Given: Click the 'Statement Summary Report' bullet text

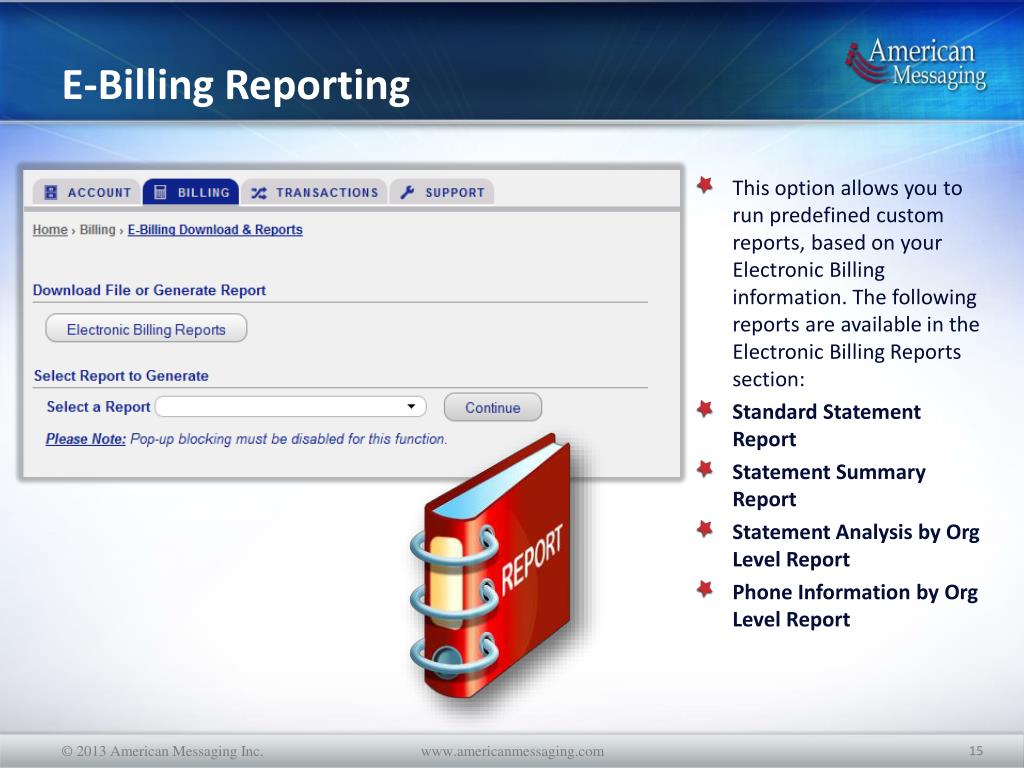Looking at the screenshot, I should pyautogui.click(x=829, y=485).
